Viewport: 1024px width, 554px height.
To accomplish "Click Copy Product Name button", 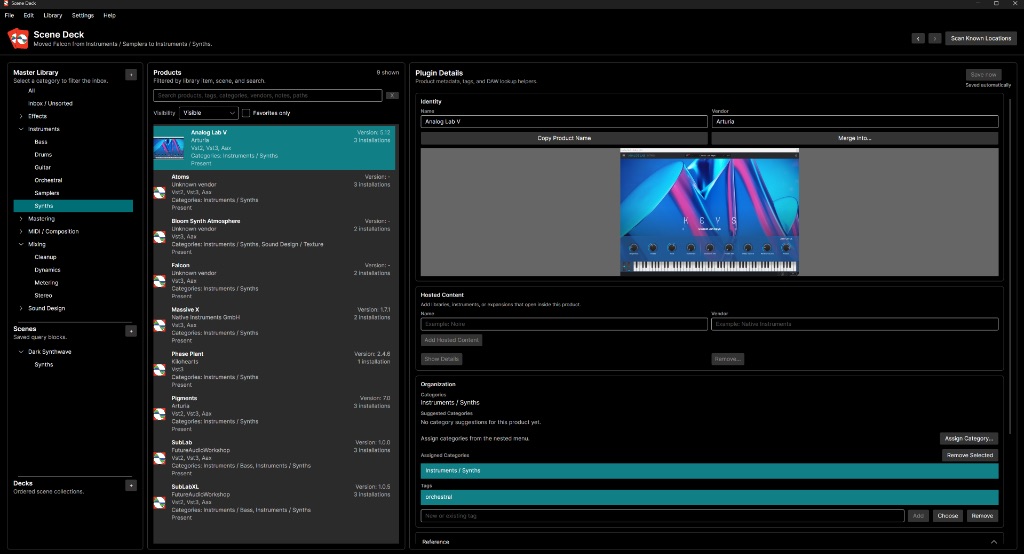I will (564, 138).
